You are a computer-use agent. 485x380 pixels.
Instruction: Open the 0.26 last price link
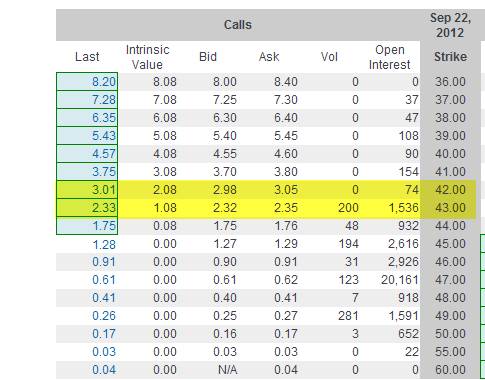click(104, 316)
